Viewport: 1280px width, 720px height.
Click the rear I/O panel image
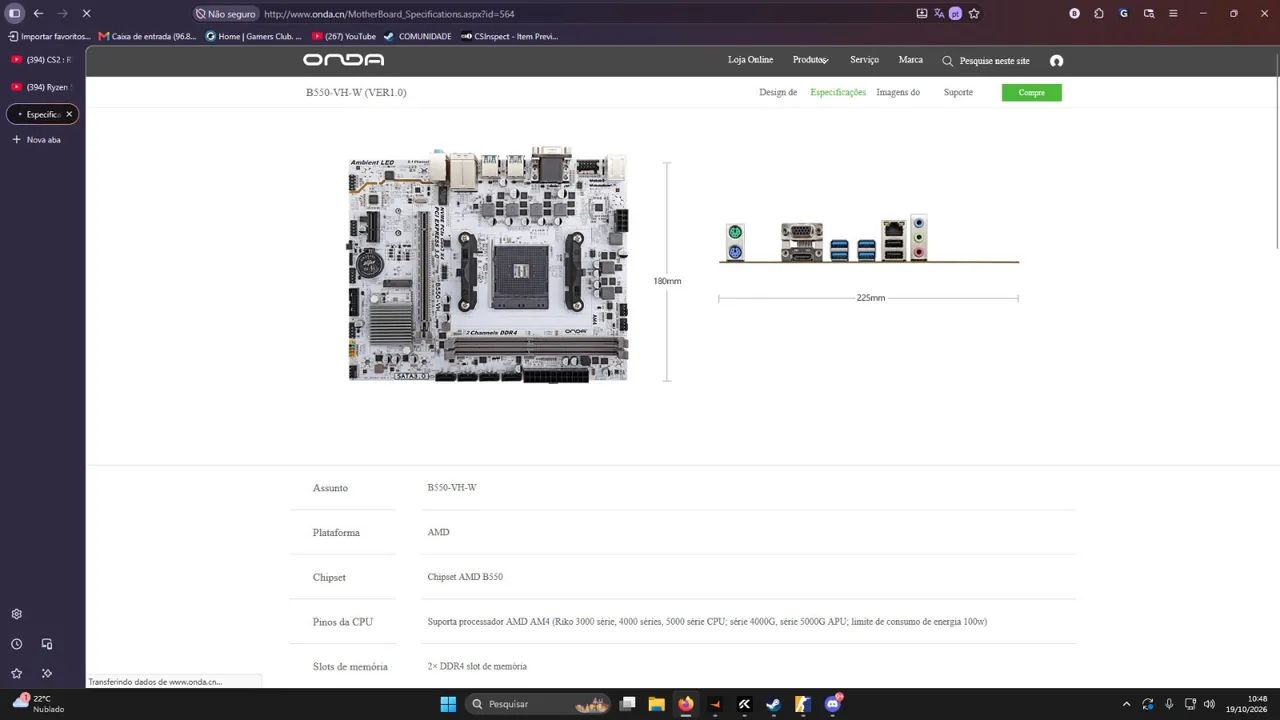(x=868, y=240)
